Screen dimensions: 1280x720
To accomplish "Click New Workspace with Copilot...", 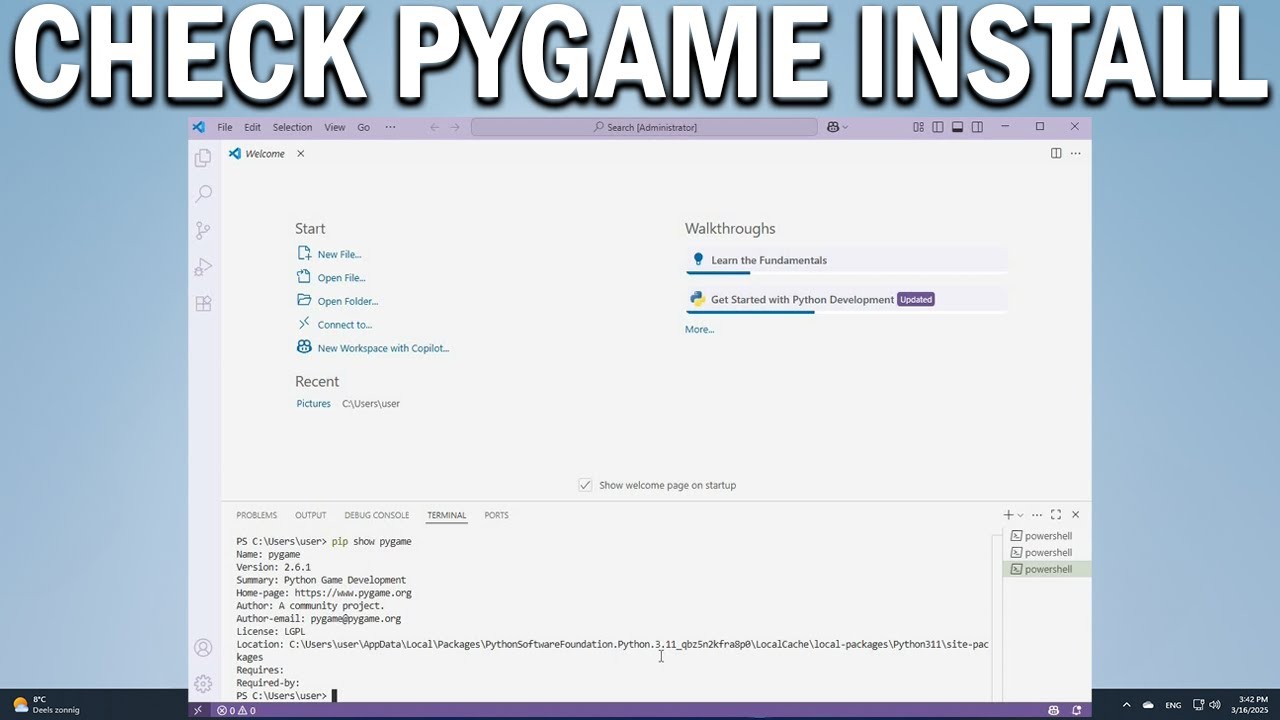I will pyautogui.click(x=383, y=348).
